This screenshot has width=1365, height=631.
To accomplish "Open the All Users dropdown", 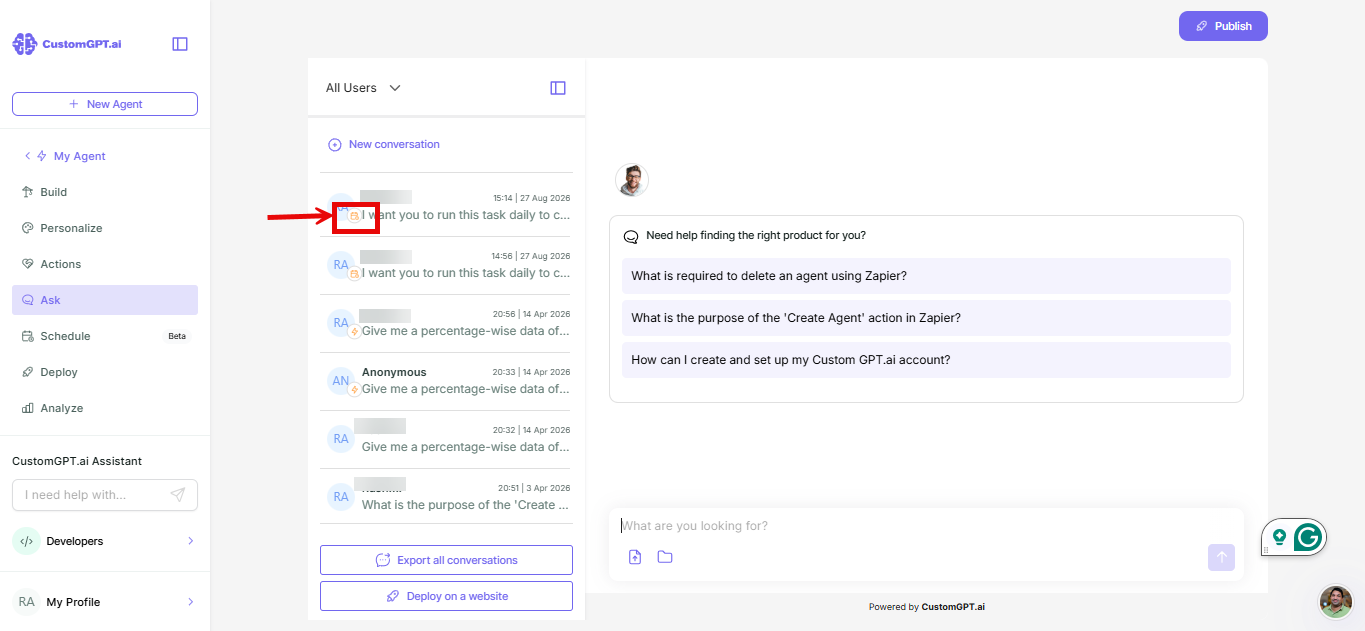I will coord(363,88).
